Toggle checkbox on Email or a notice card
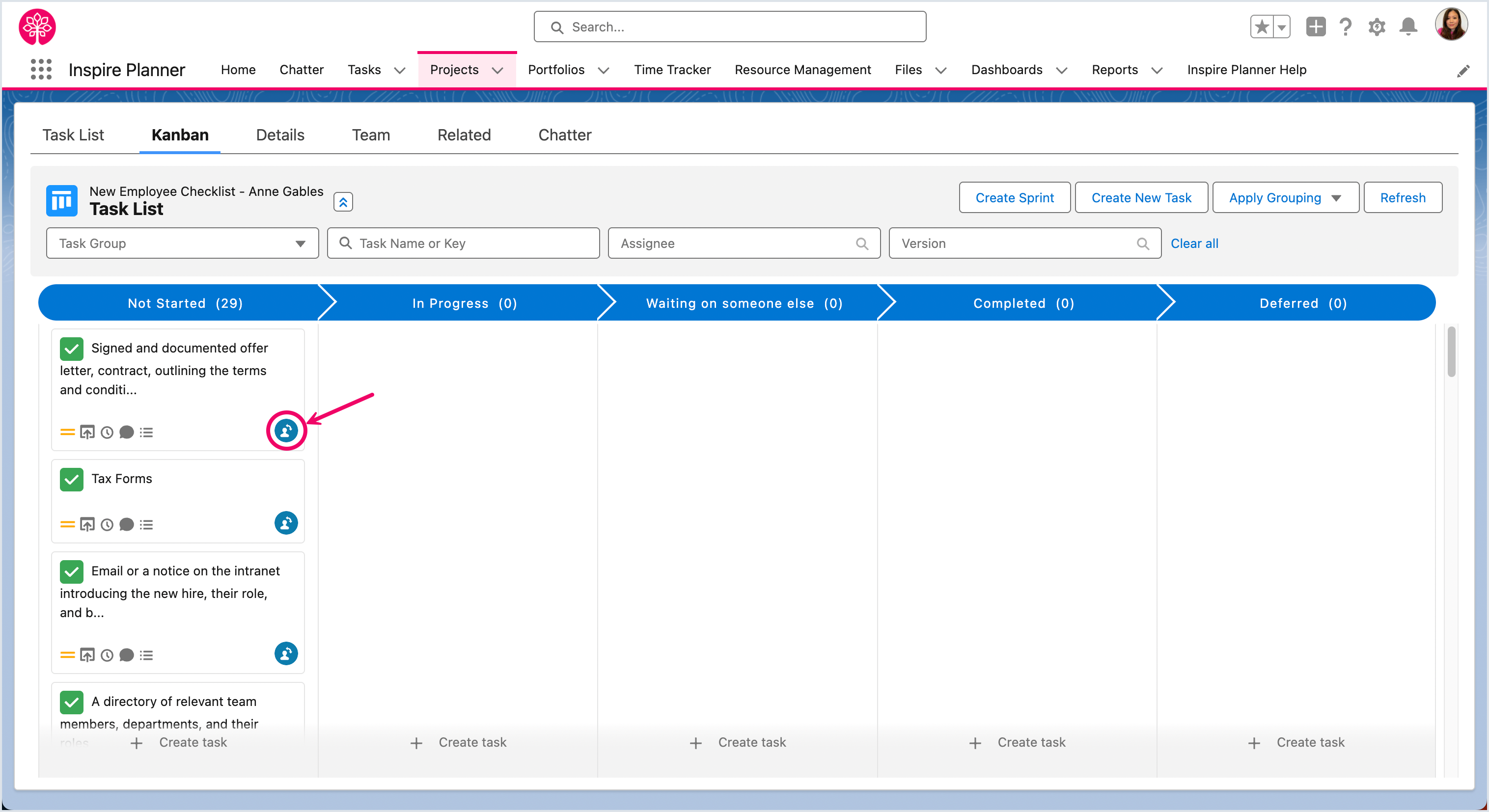The height and width of the screenshot is (812, 1489). tap(72, 572)
